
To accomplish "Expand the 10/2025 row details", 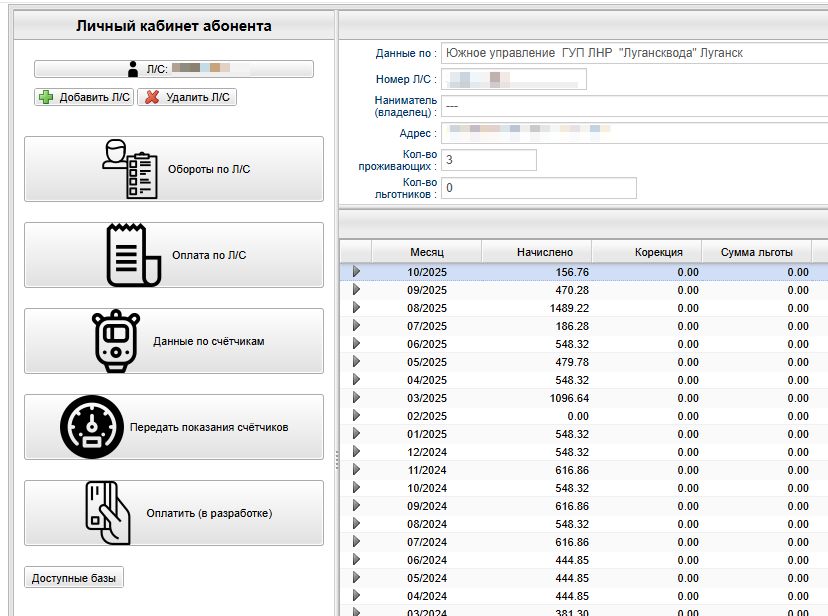I will (x=355, y=272).
